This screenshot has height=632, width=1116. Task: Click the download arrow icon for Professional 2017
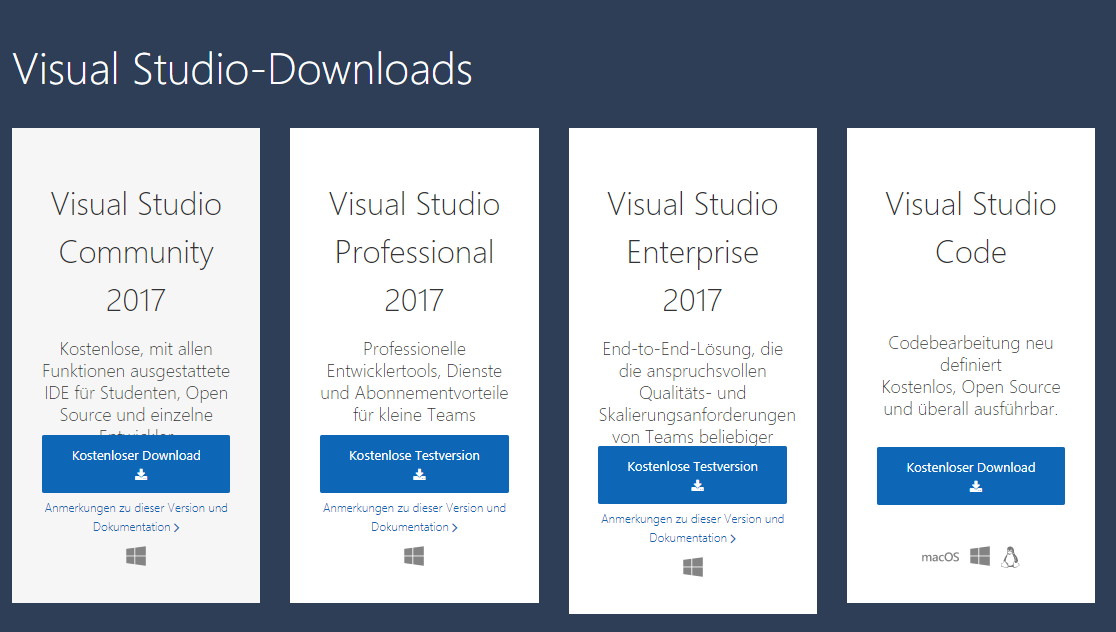[x=419, y=474]
